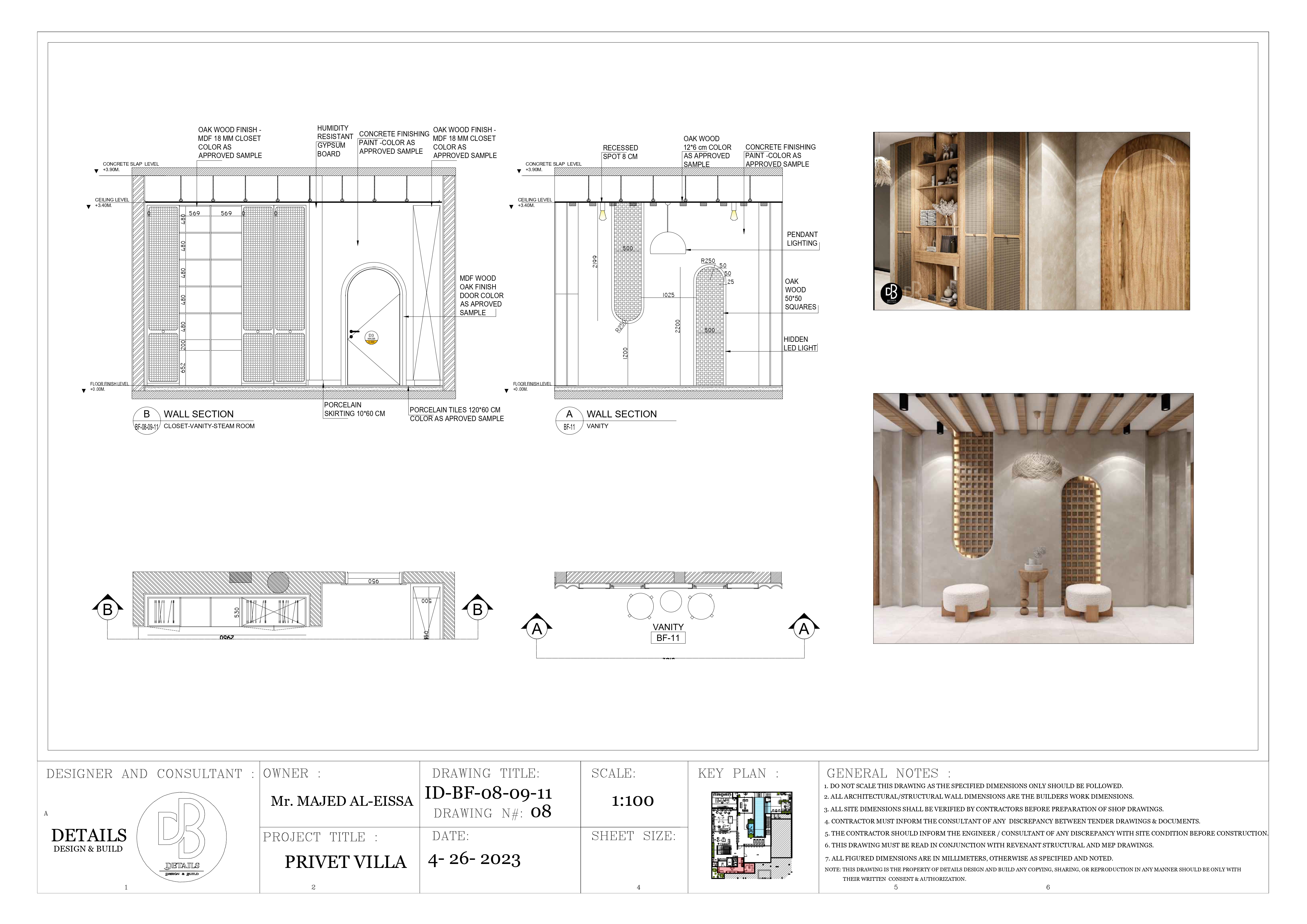This screenshot has width=1307, height=924.
Task: Select the scale value 1:100
Action: (633, 801)
